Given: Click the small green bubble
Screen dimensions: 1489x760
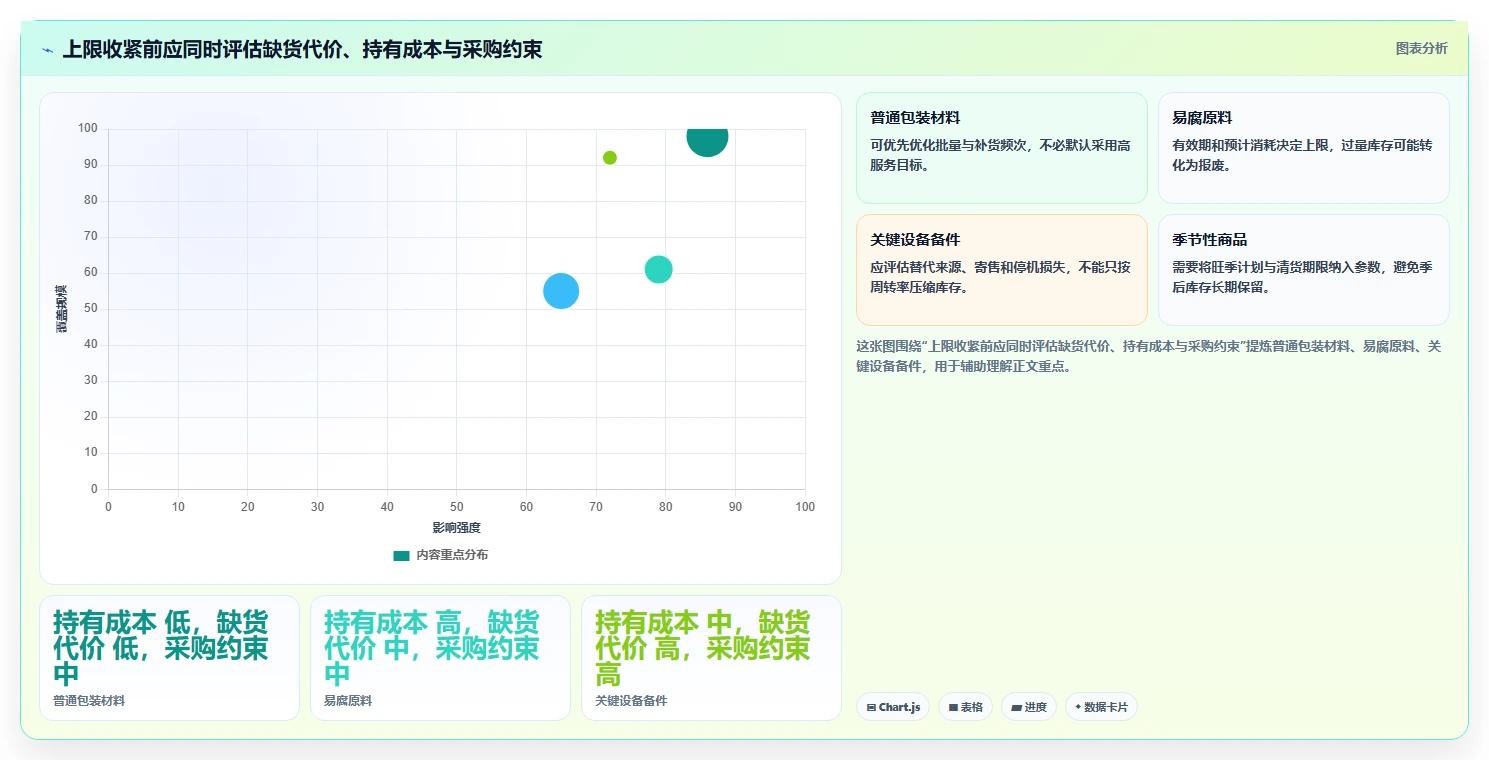Looking at the screenshot, I should pyautogui.click(x=610, y=158).
